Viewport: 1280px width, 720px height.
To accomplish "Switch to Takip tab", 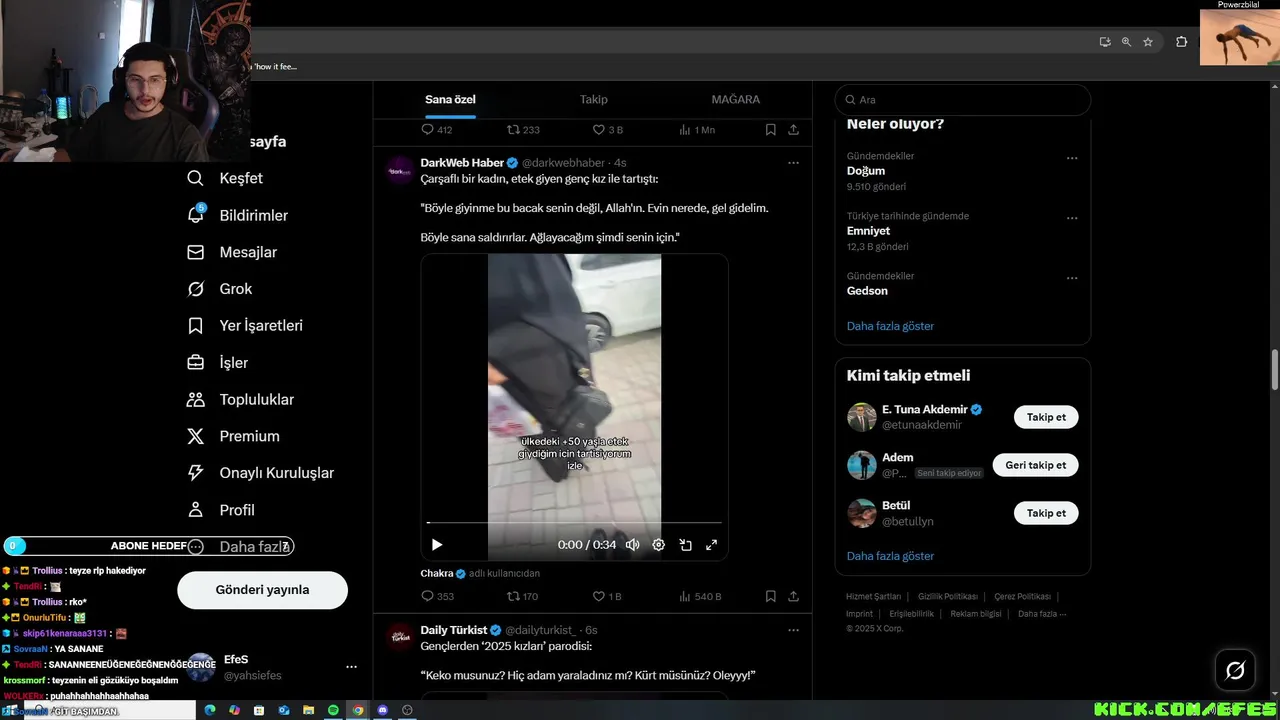I will (x=594, y=99).
